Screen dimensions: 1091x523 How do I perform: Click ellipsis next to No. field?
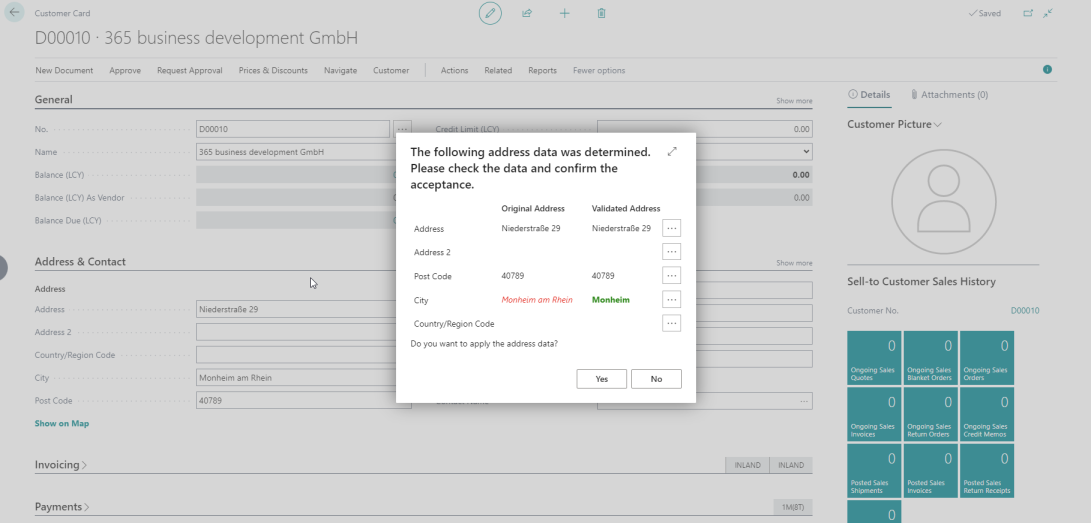tap(402, 129)
